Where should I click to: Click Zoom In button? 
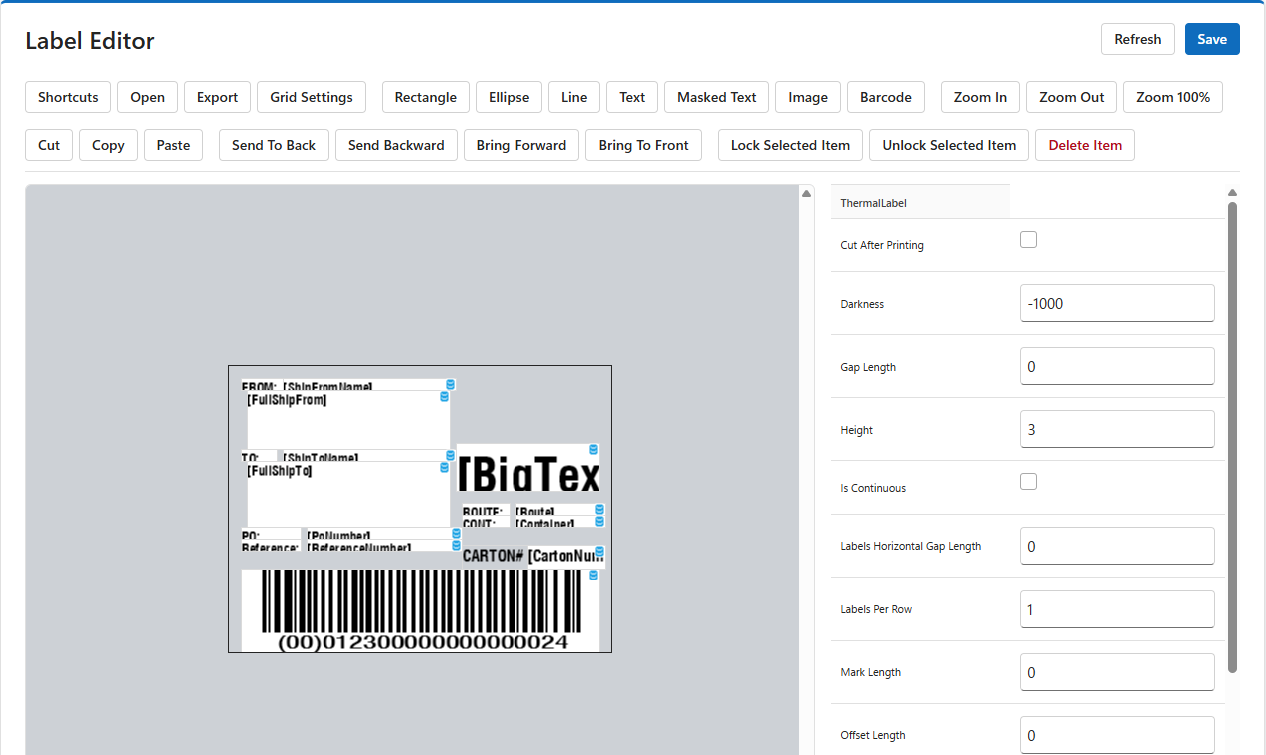point(980,97)
